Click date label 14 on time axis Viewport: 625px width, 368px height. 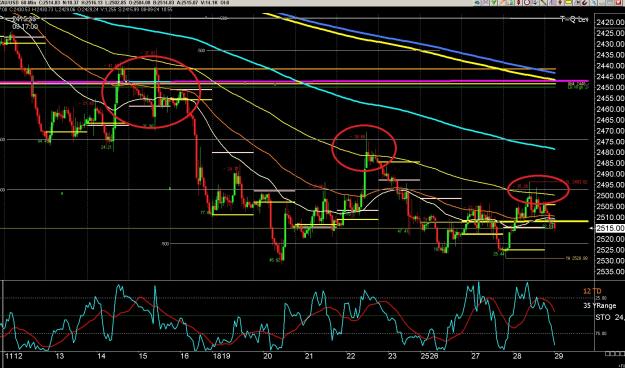pyautogui.click(x=101, y=356)
